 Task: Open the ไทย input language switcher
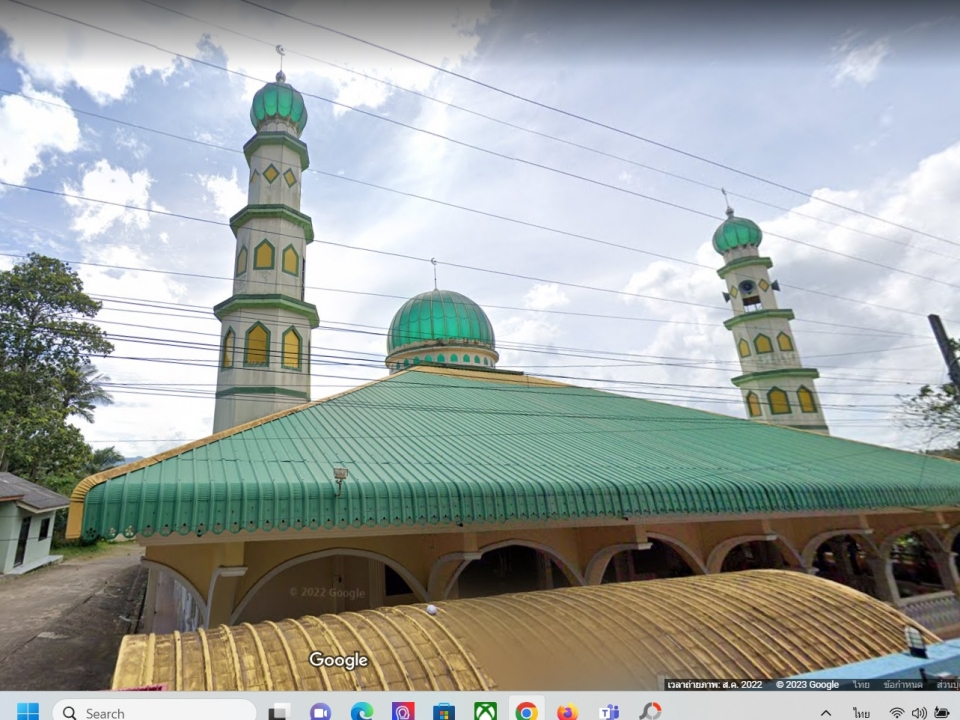pyautogui.click(x=861, y=713)
